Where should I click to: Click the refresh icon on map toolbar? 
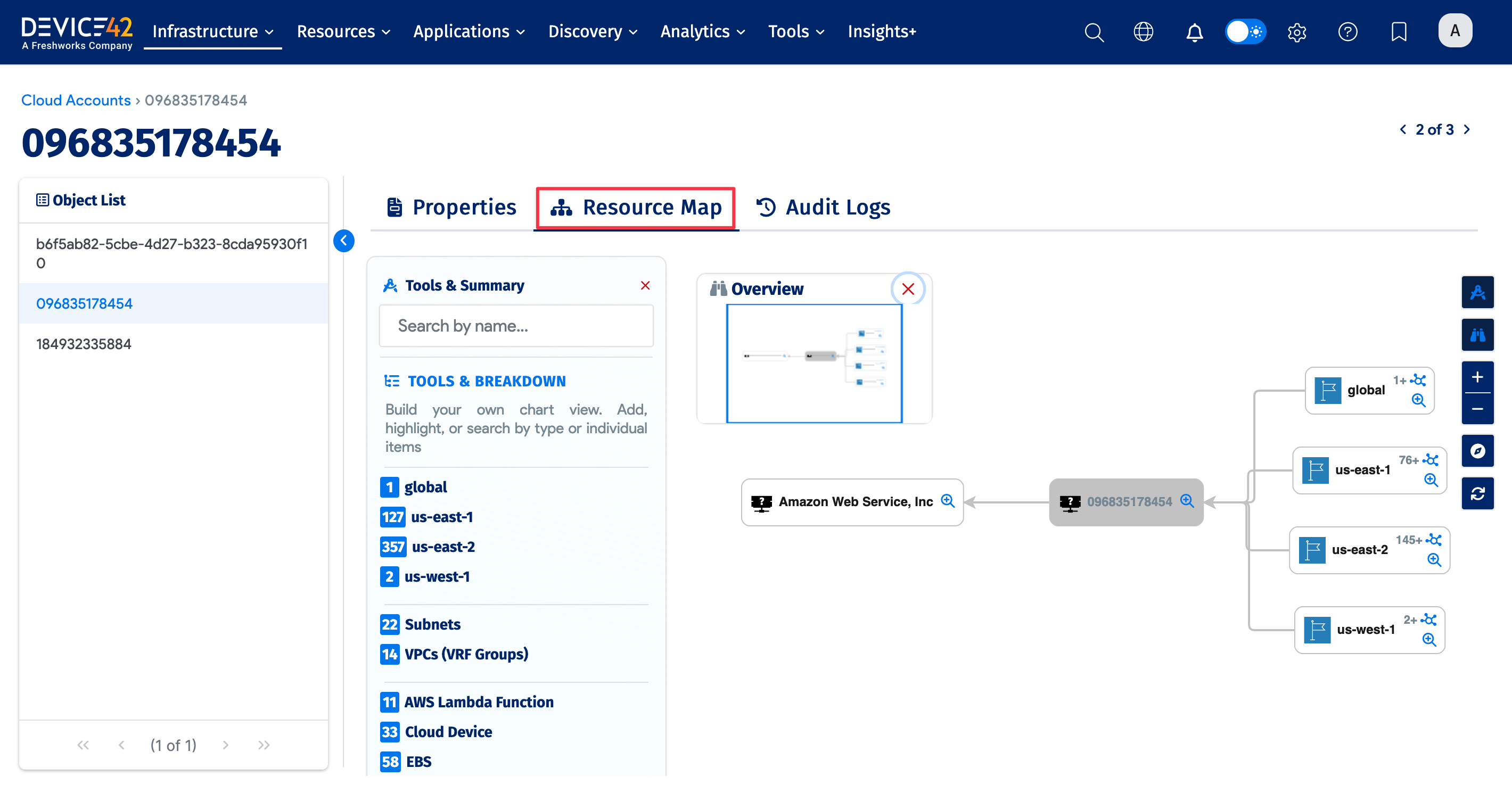click(1477, 494)
